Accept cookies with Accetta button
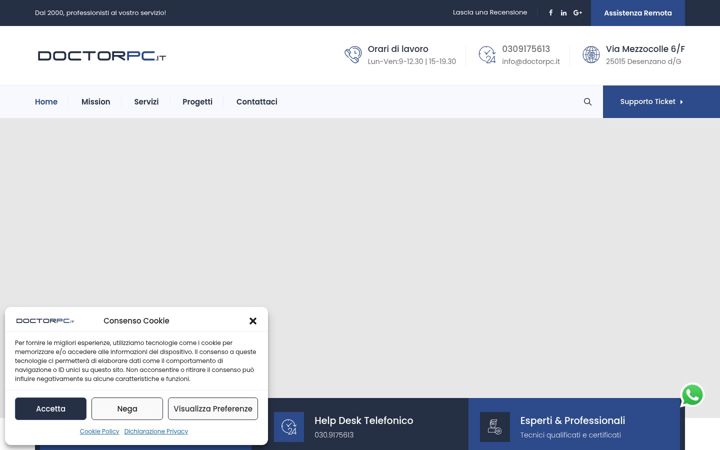The width and height of the screenshot is (720, 450). point(51,409)
